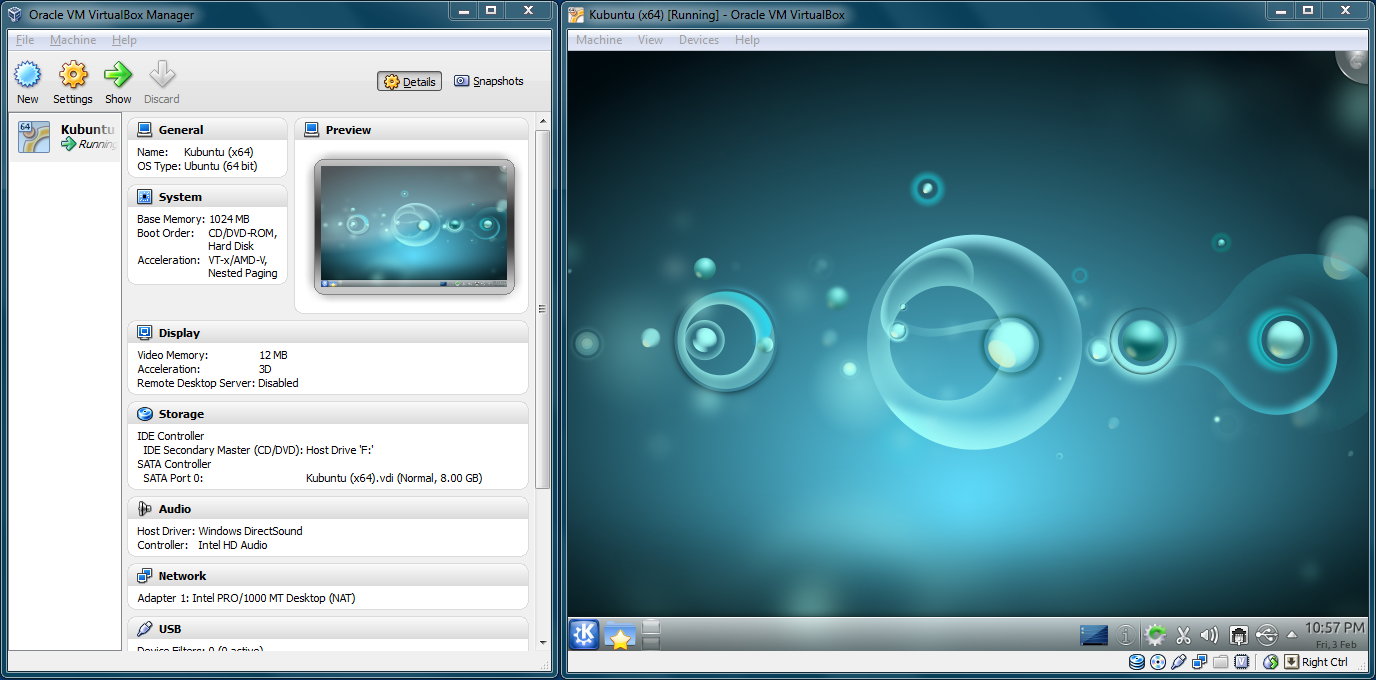
Task: Click the USB devices status icon
Action: pyautogui.click(x=1180, y=661)
